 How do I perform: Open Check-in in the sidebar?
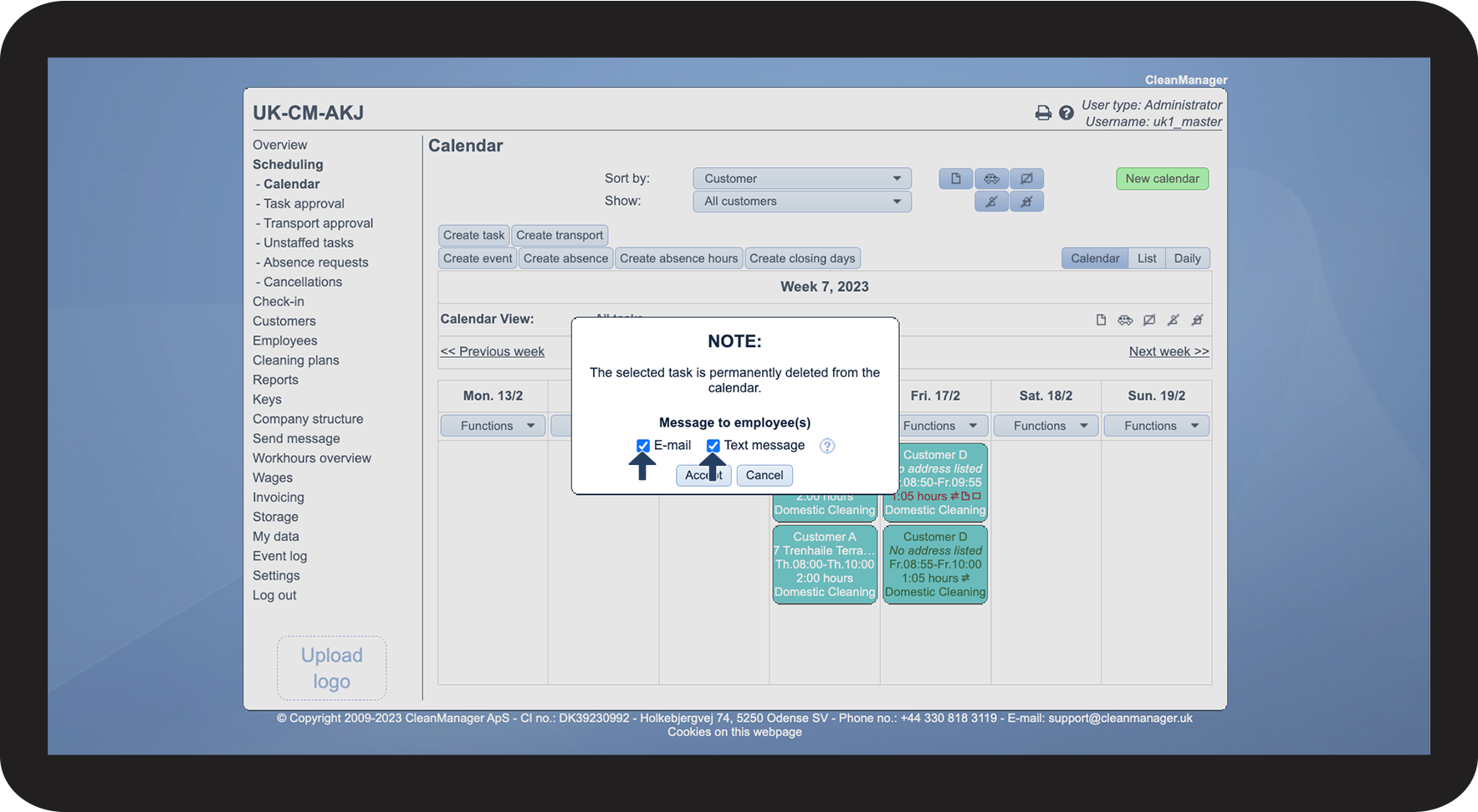[279, 301]
